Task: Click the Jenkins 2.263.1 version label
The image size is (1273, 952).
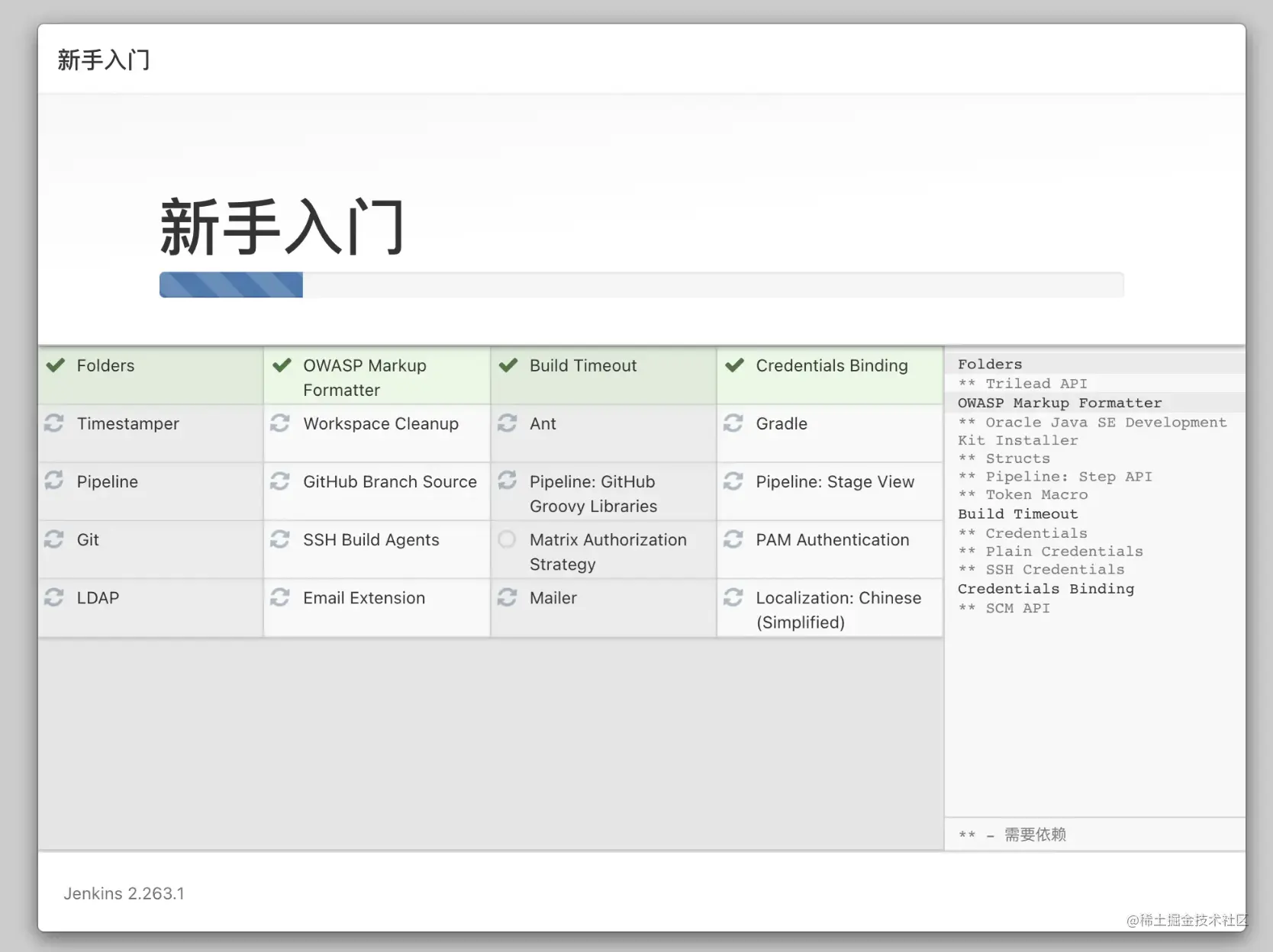Action: tap(124, 893)
